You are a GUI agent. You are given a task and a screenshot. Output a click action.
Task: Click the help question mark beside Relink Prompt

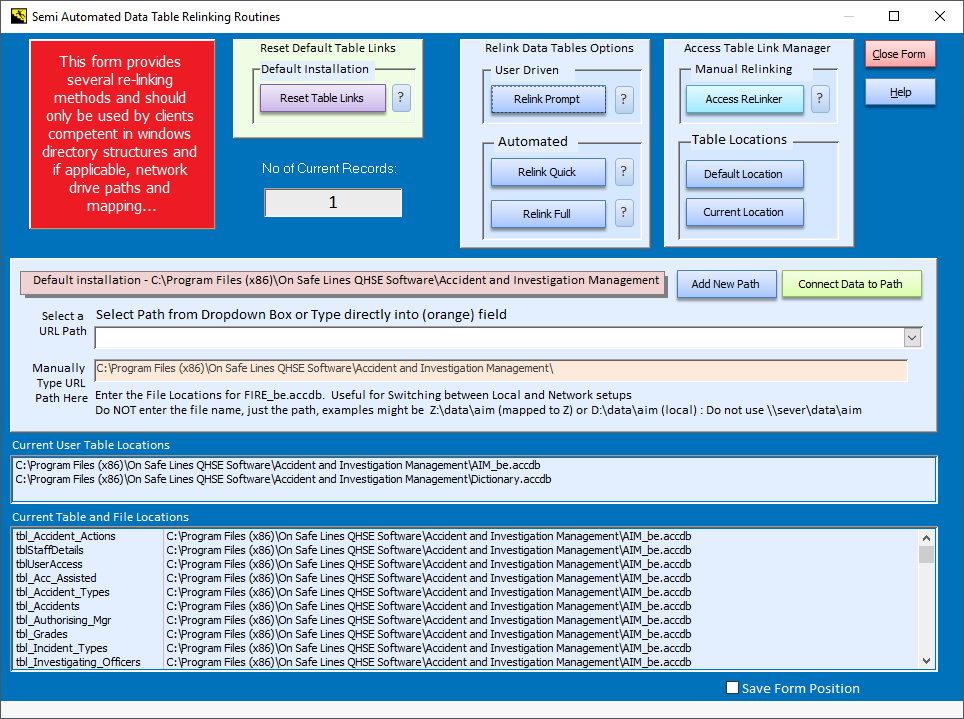(623, 99)
